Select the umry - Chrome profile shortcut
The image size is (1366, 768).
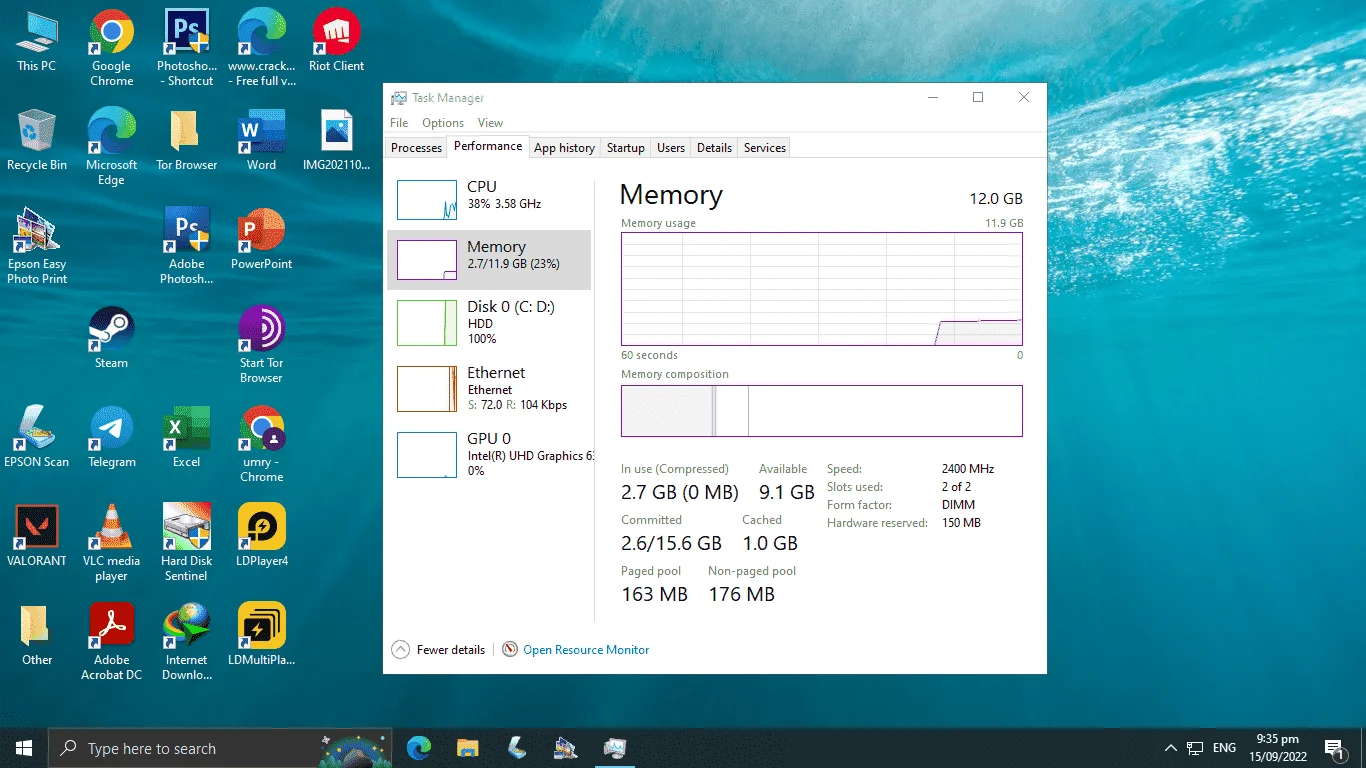(x=261, y=444)
